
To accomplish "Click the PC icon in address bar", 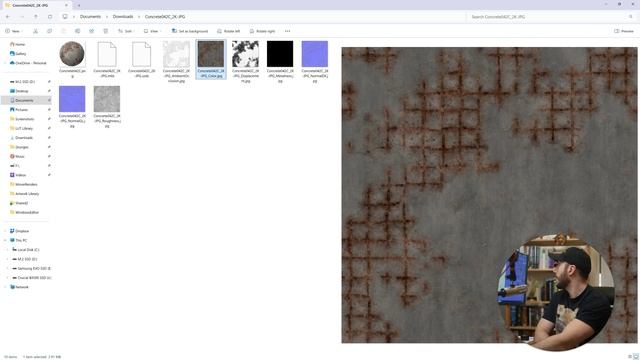I will coord(65,17).
